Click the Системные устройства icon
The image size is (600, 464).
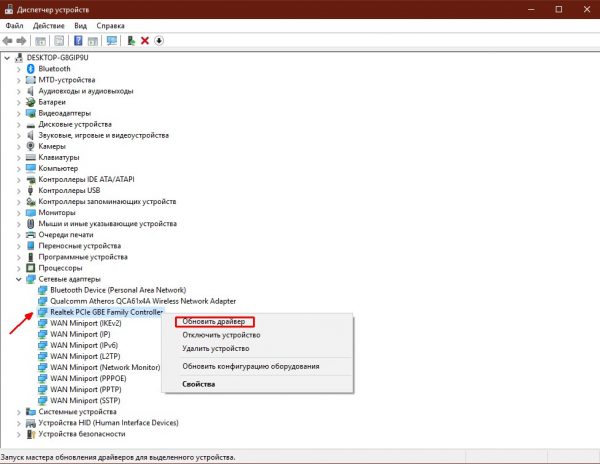(x=31, y=412)
